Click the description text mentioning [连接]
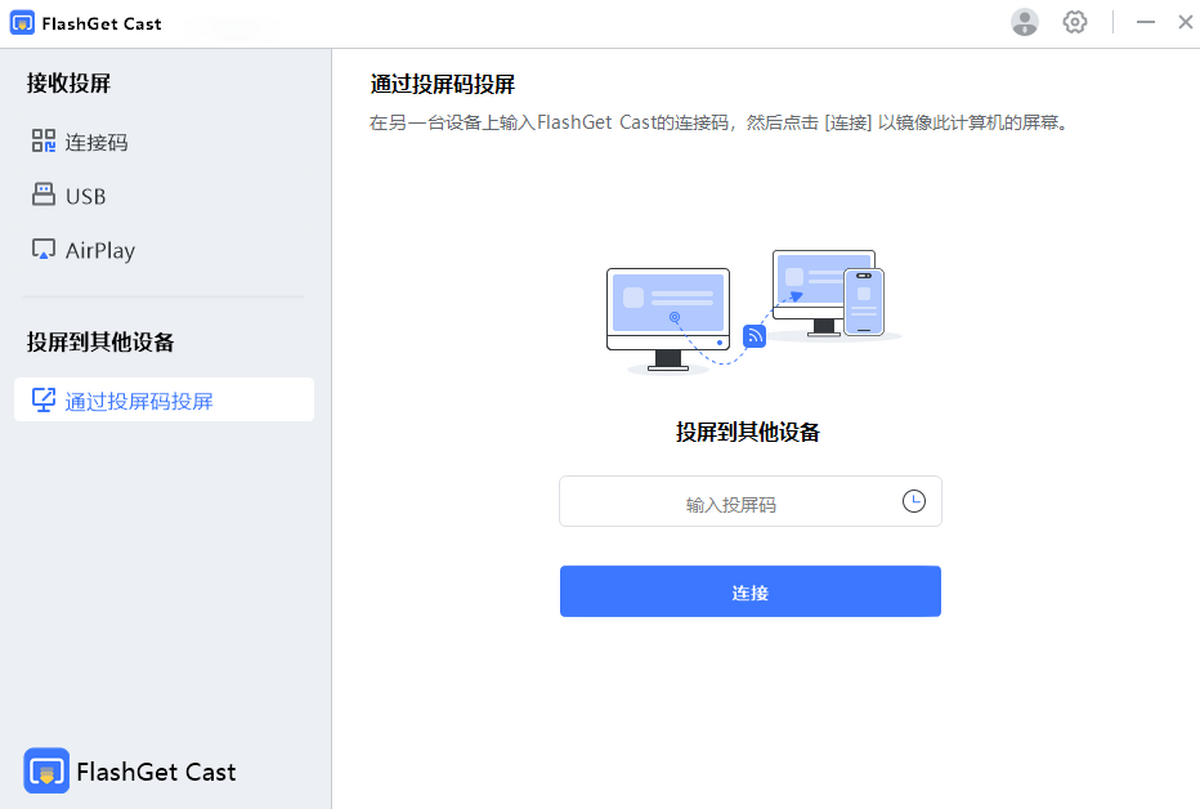This screenshot has width=1200, height=809. (x=719, y=124)
